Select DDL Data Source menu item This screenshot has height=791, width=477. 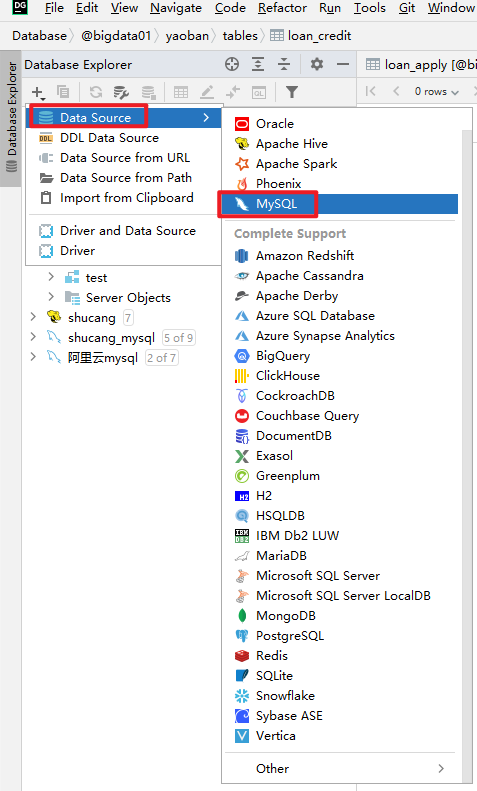(124, 138)
